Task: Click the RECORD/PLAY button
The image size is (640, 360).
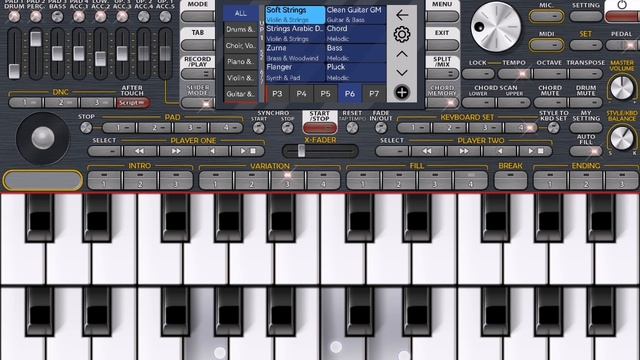Action: (198, 74)
